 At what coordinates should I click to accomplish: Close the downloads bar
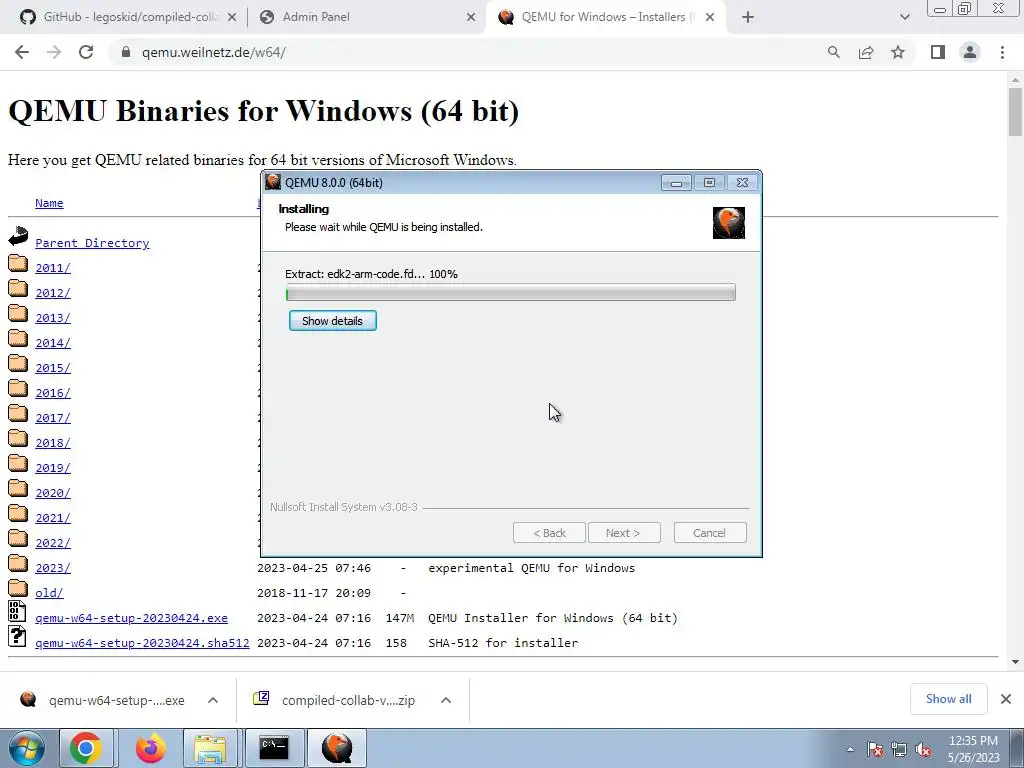pos(1006,699)
